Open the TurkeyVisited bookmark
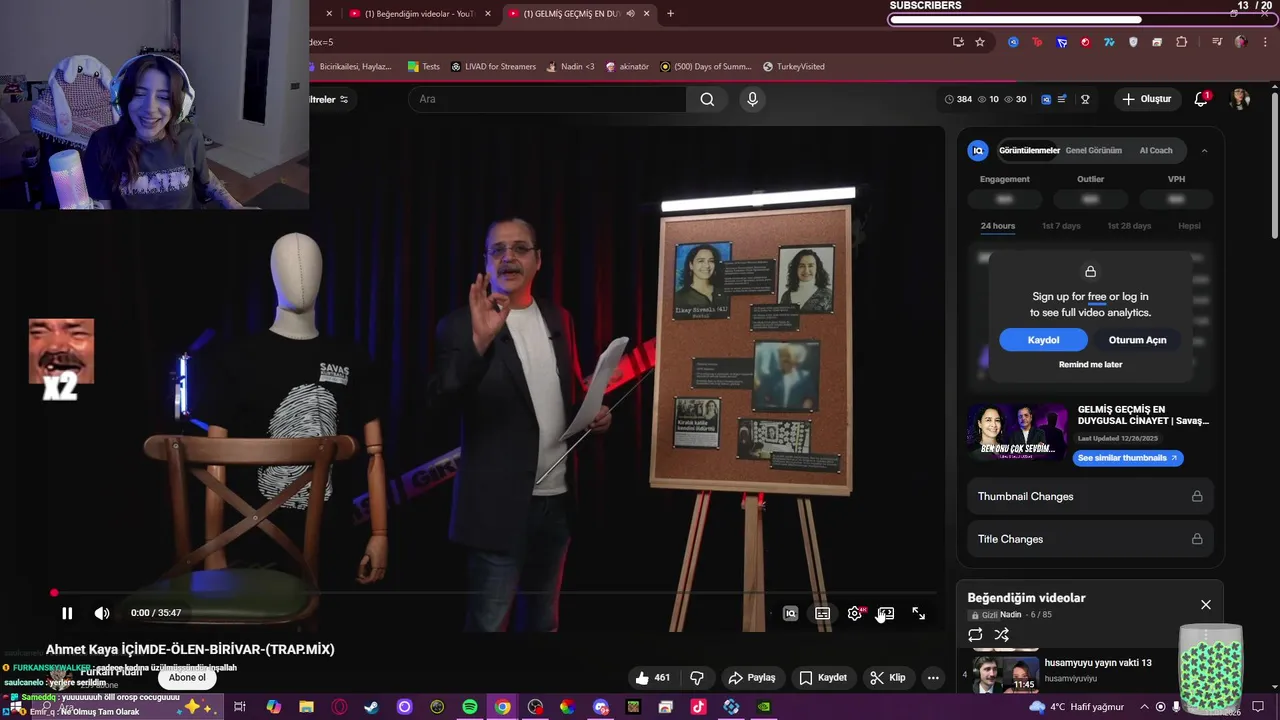This screenshot has width=1280, height=720. (x=793, y=67)
